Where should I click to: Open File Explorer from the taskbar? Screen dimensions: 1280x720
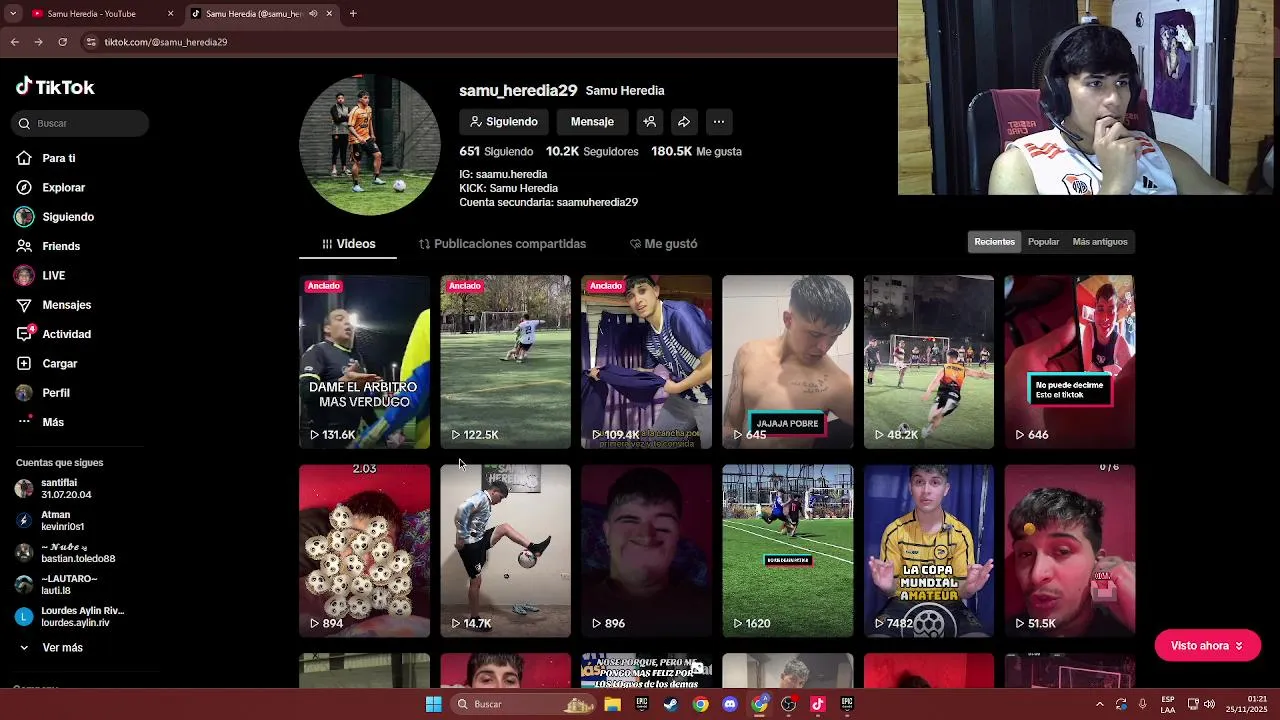(x=613, y=704)
